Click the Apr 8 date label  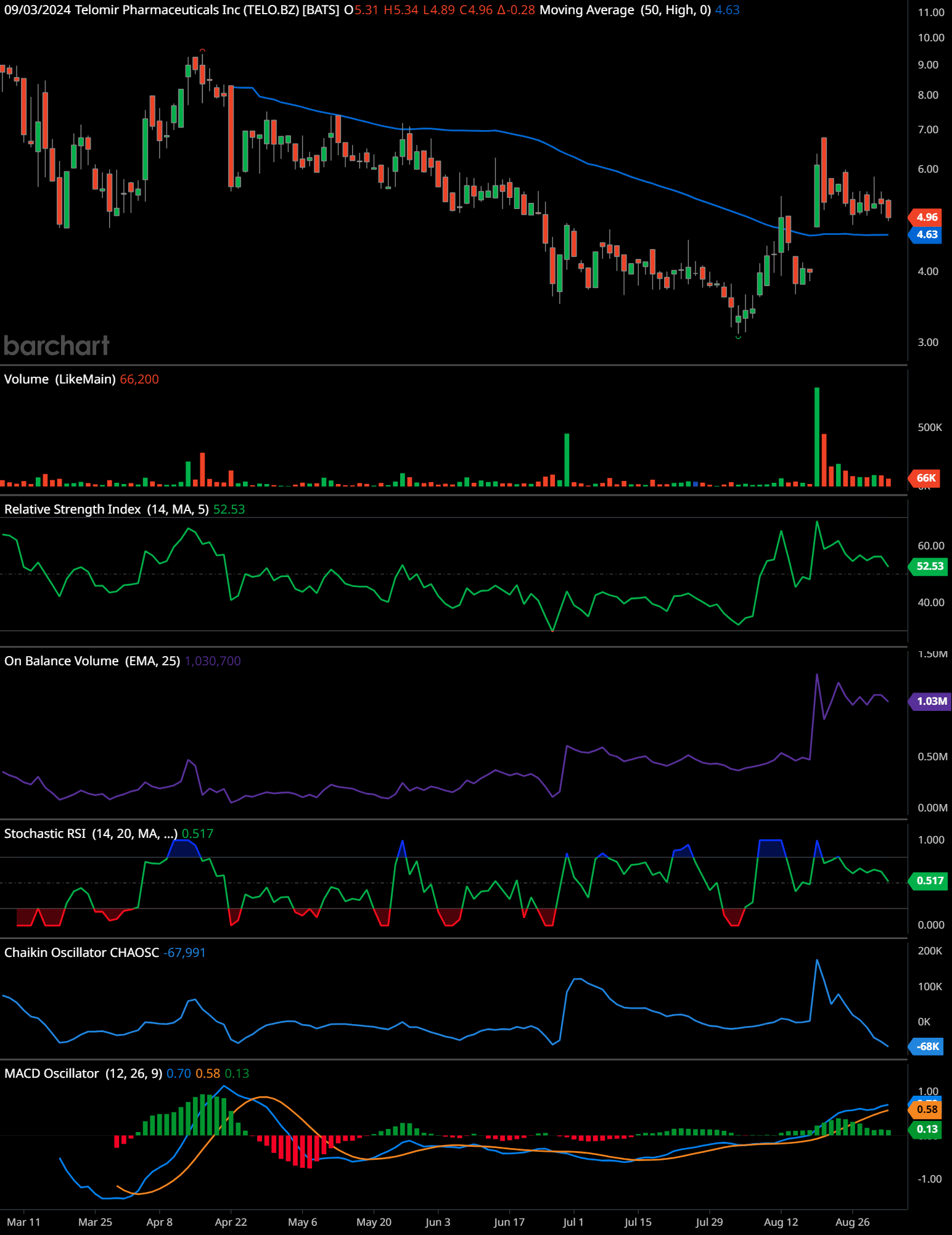[160, 1222]
